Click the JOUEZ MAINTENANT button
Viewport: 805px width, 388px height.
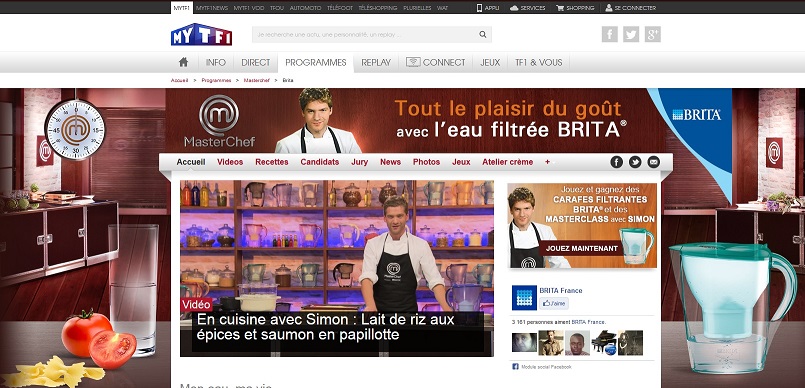(x=582, y=248)
